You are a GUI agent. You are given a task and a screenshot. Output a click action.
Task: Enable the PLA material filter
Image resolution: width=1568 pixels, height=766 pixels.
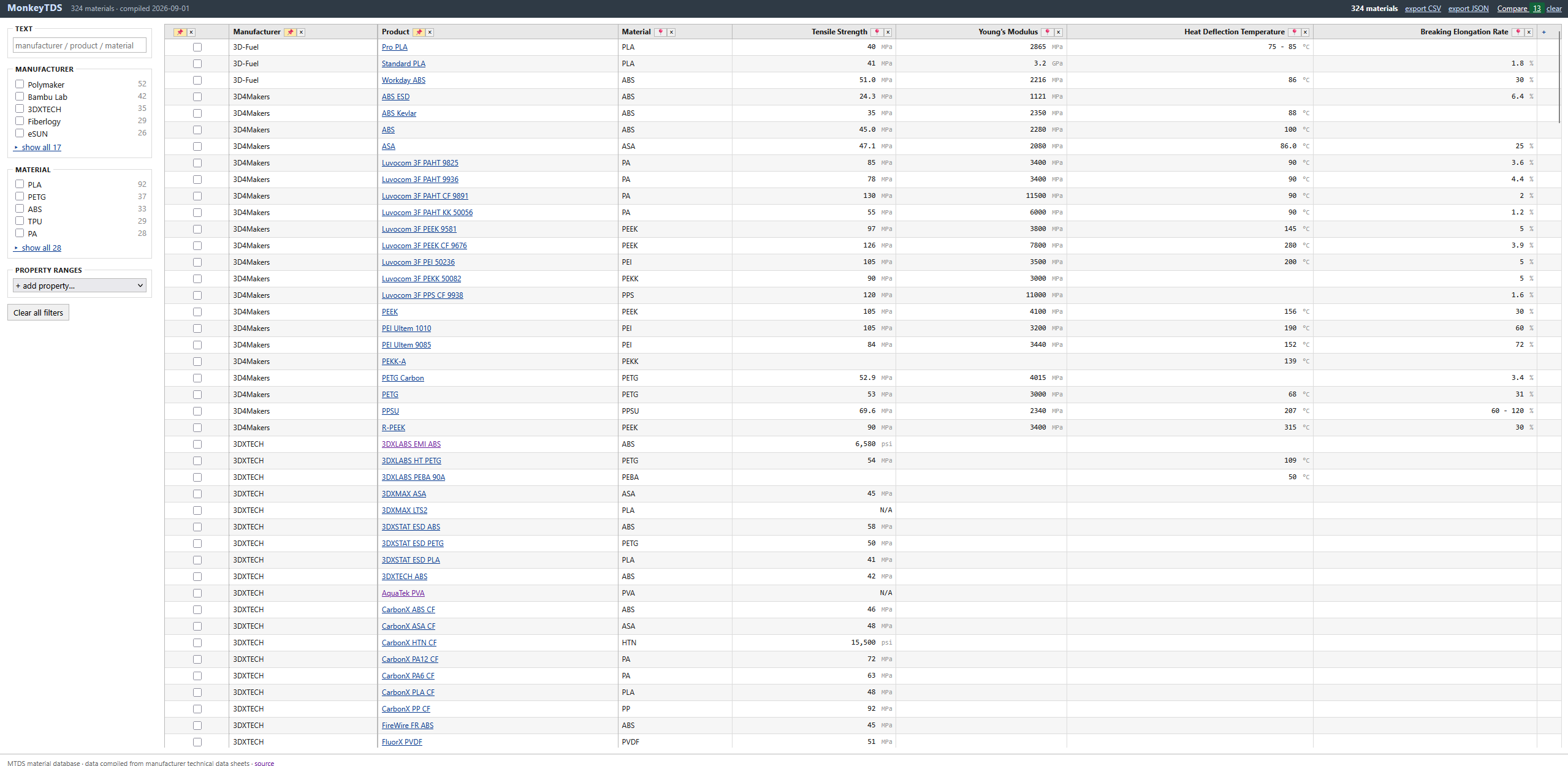point(20,184)
